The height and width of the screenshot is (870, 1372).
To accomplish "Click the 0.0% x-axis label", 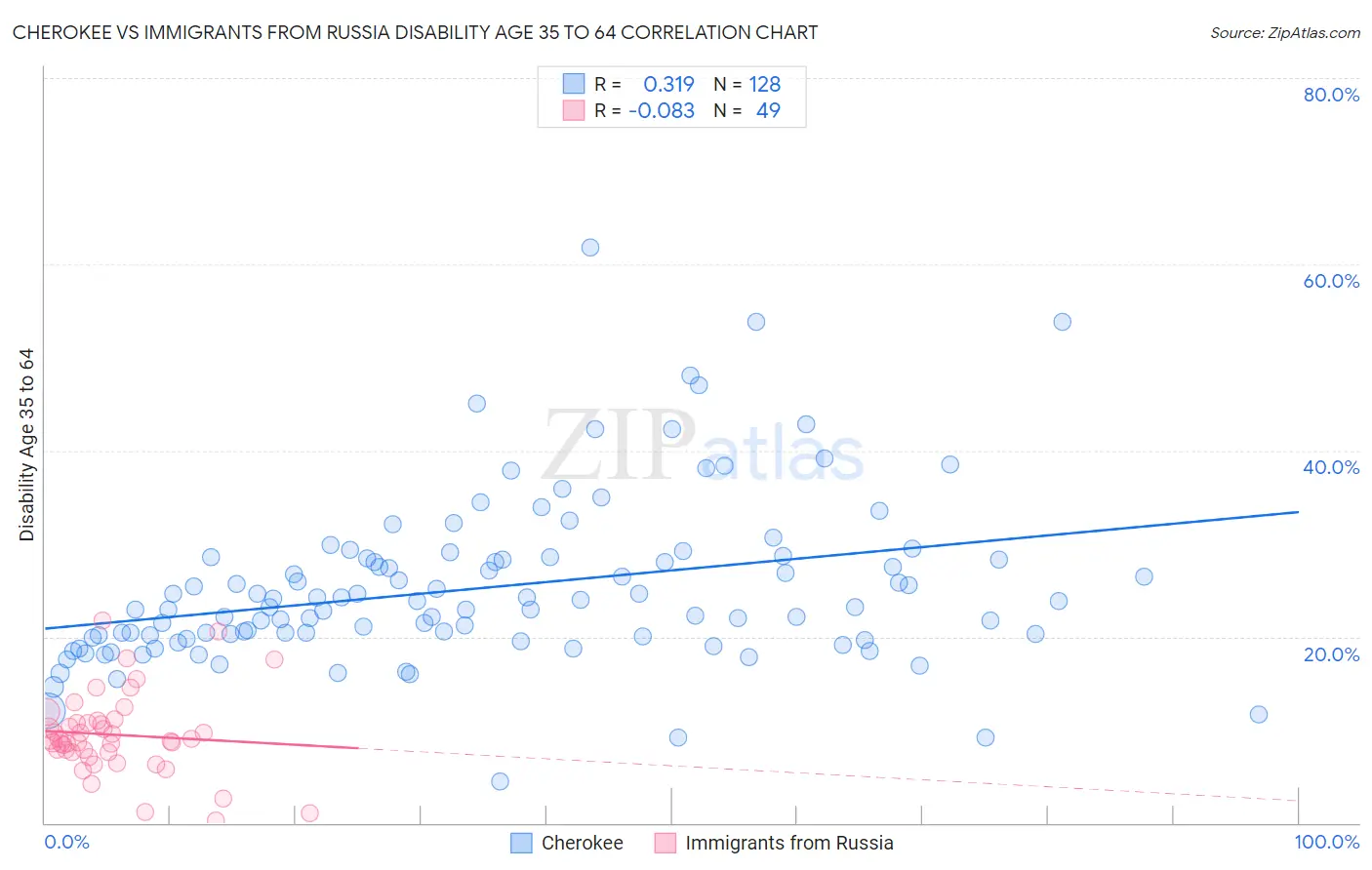I will [x=66, y=842].
